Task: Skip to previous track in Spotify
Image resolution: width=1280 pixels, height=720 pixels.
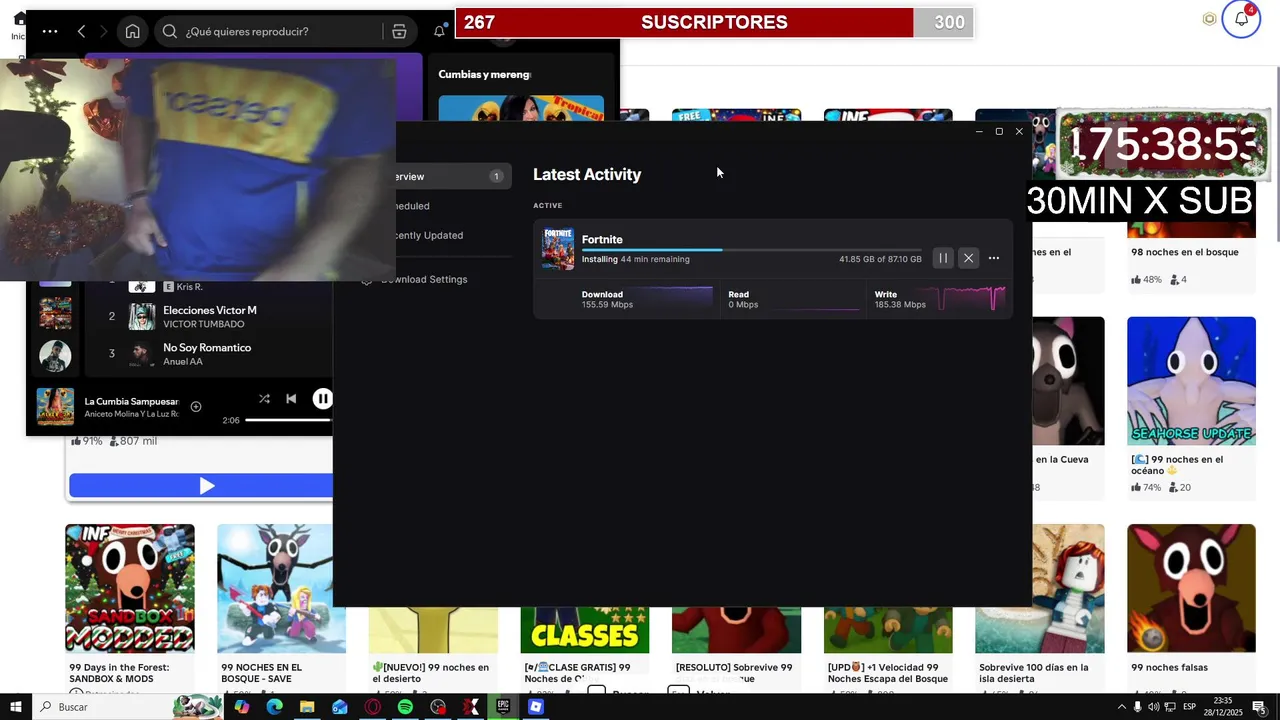Action: [x=291, y=399]
